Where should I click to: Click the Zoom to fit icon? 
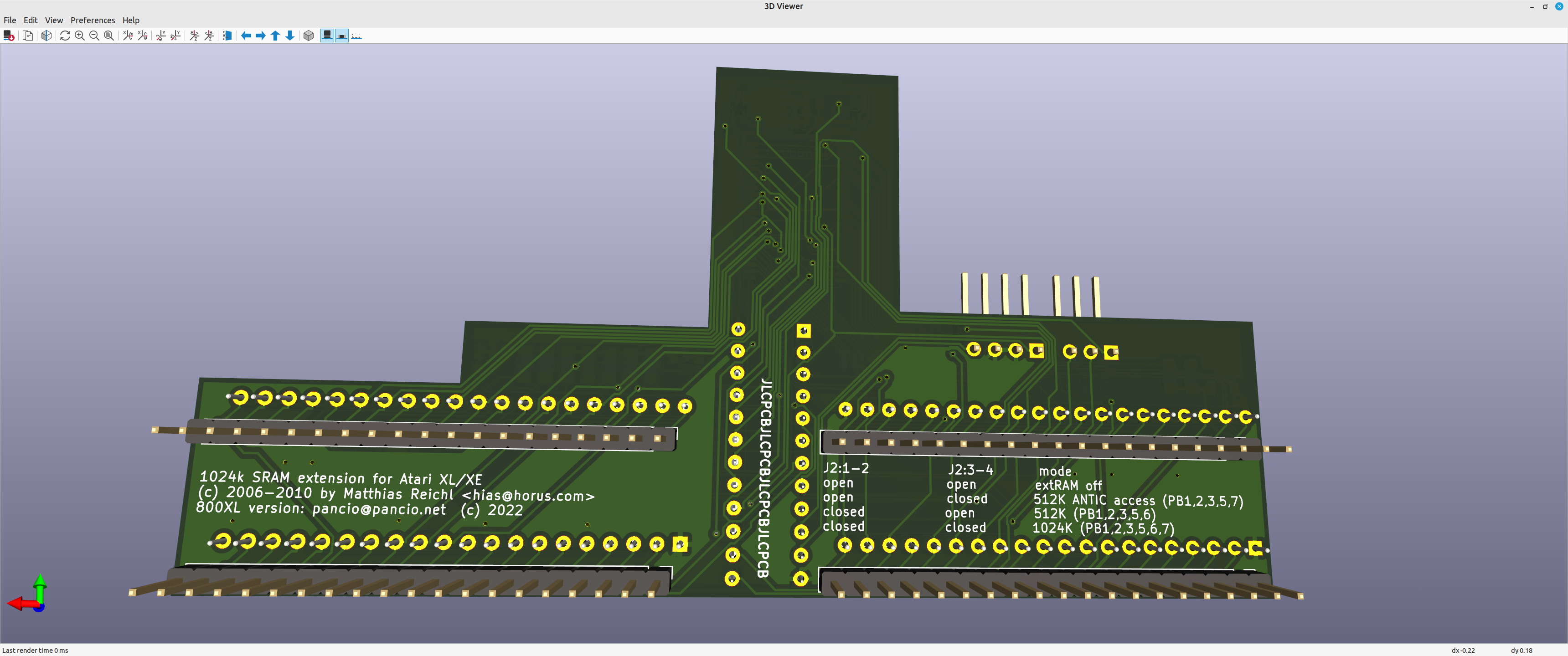[x=109, y=36]
